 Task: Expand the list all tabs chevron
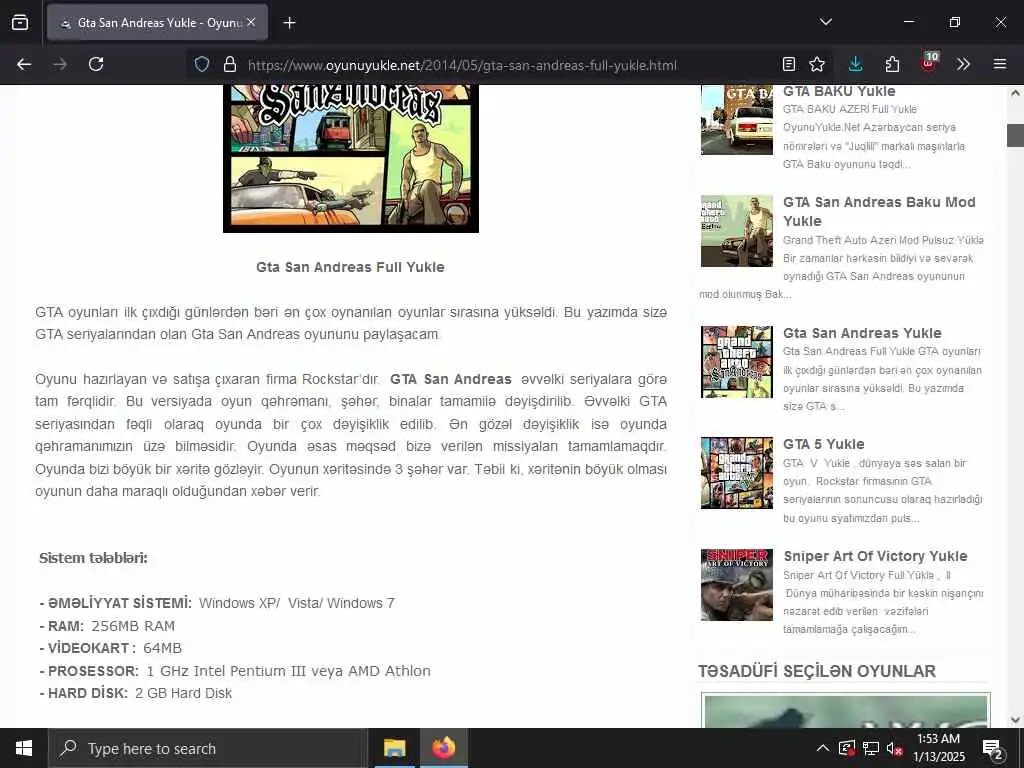[825, 22]
